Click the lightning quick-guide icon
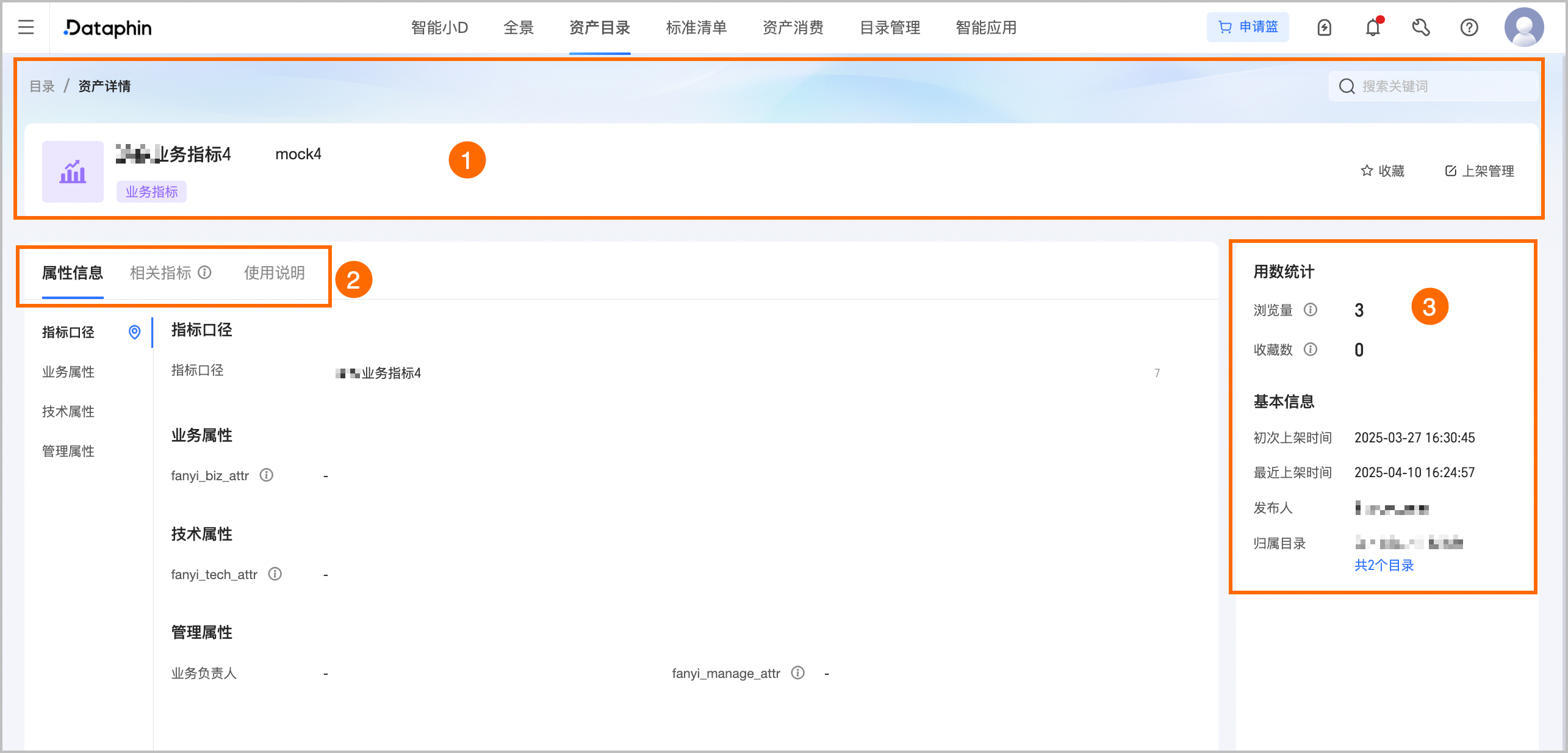This screenshot has height=753, width=1568. pos(1324,27)
